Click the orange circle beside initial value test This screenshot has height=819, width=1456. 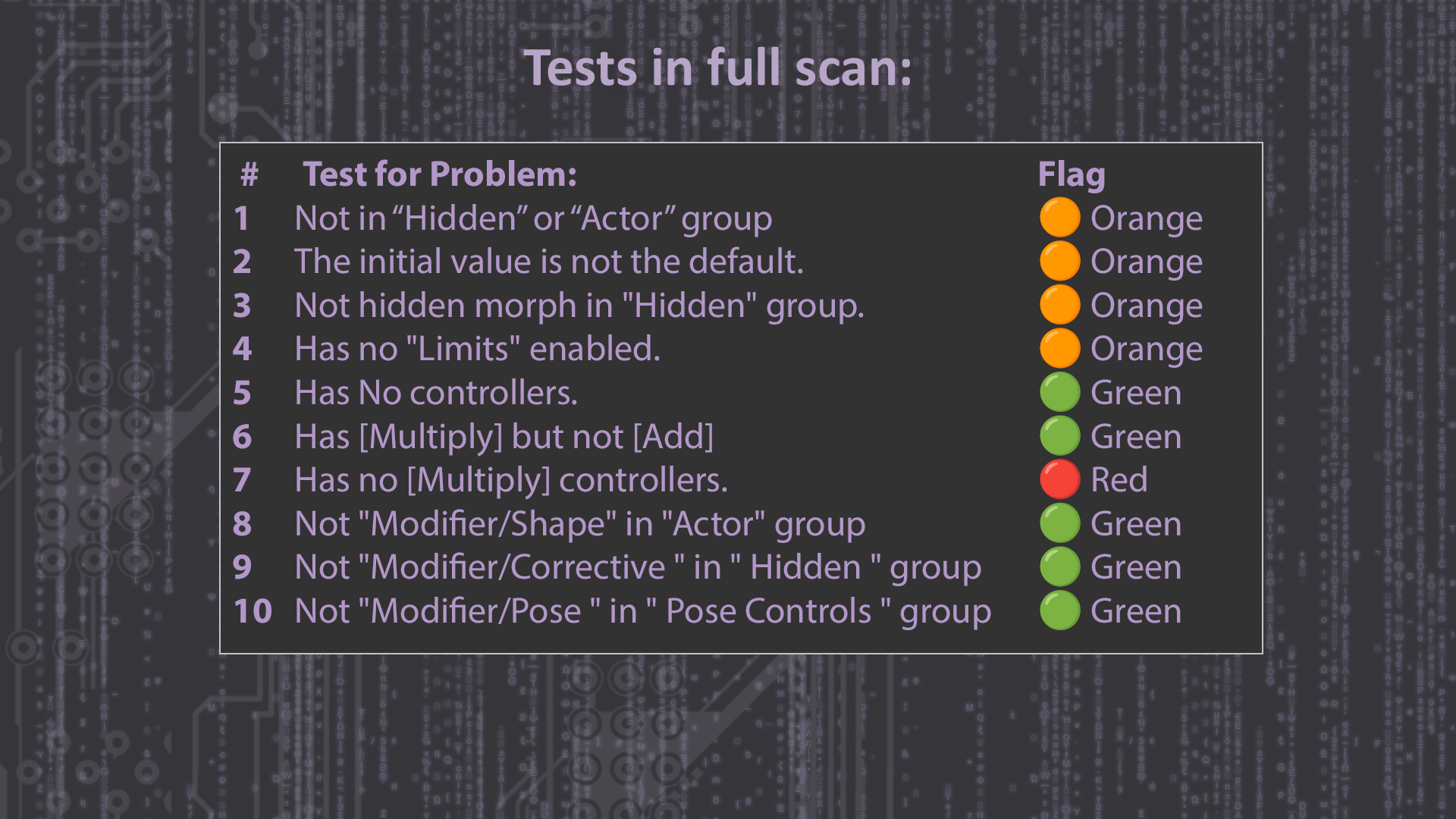(x=1059, y=261)
